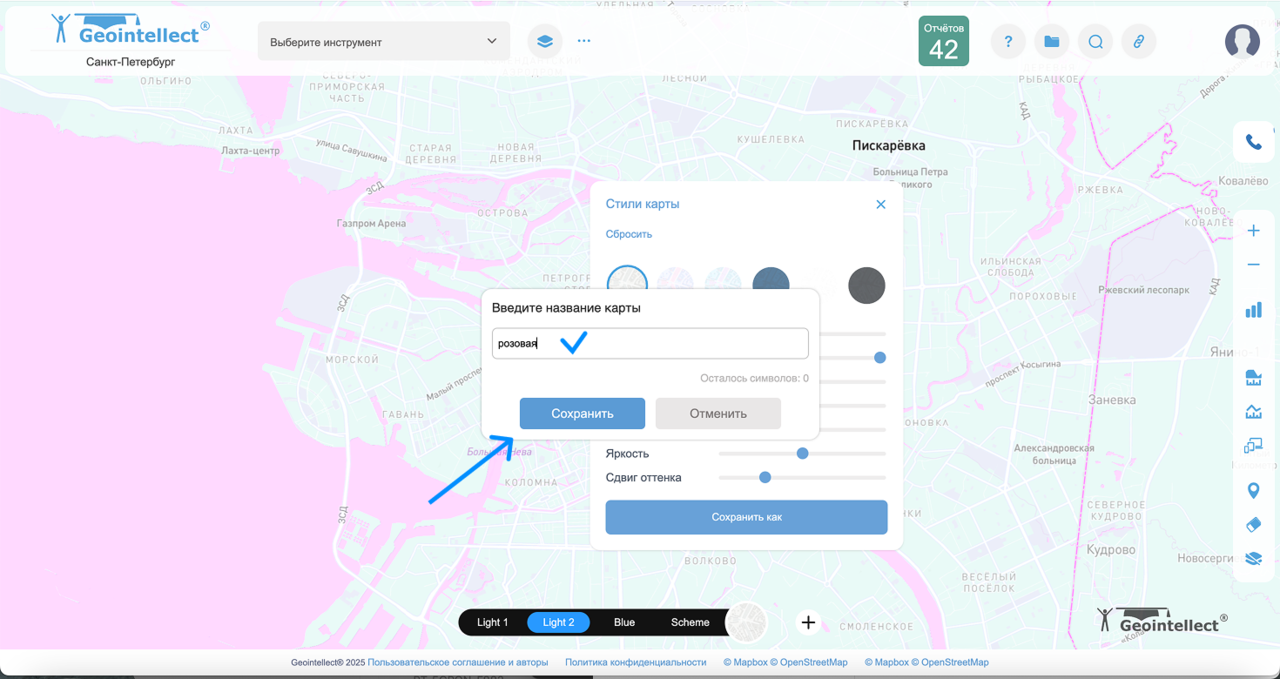Viewport: 1280px width, 679px height.
Task: Click the question mark help icon
Action: (1008, 42)
